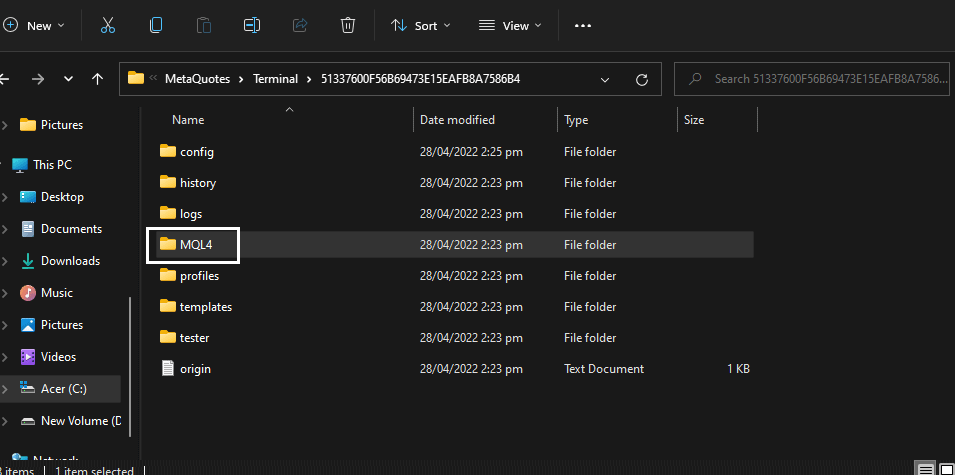Viewport: 955px width, 475px height.
Task: Sort by Date modified column header
Action: click(457, 120)
